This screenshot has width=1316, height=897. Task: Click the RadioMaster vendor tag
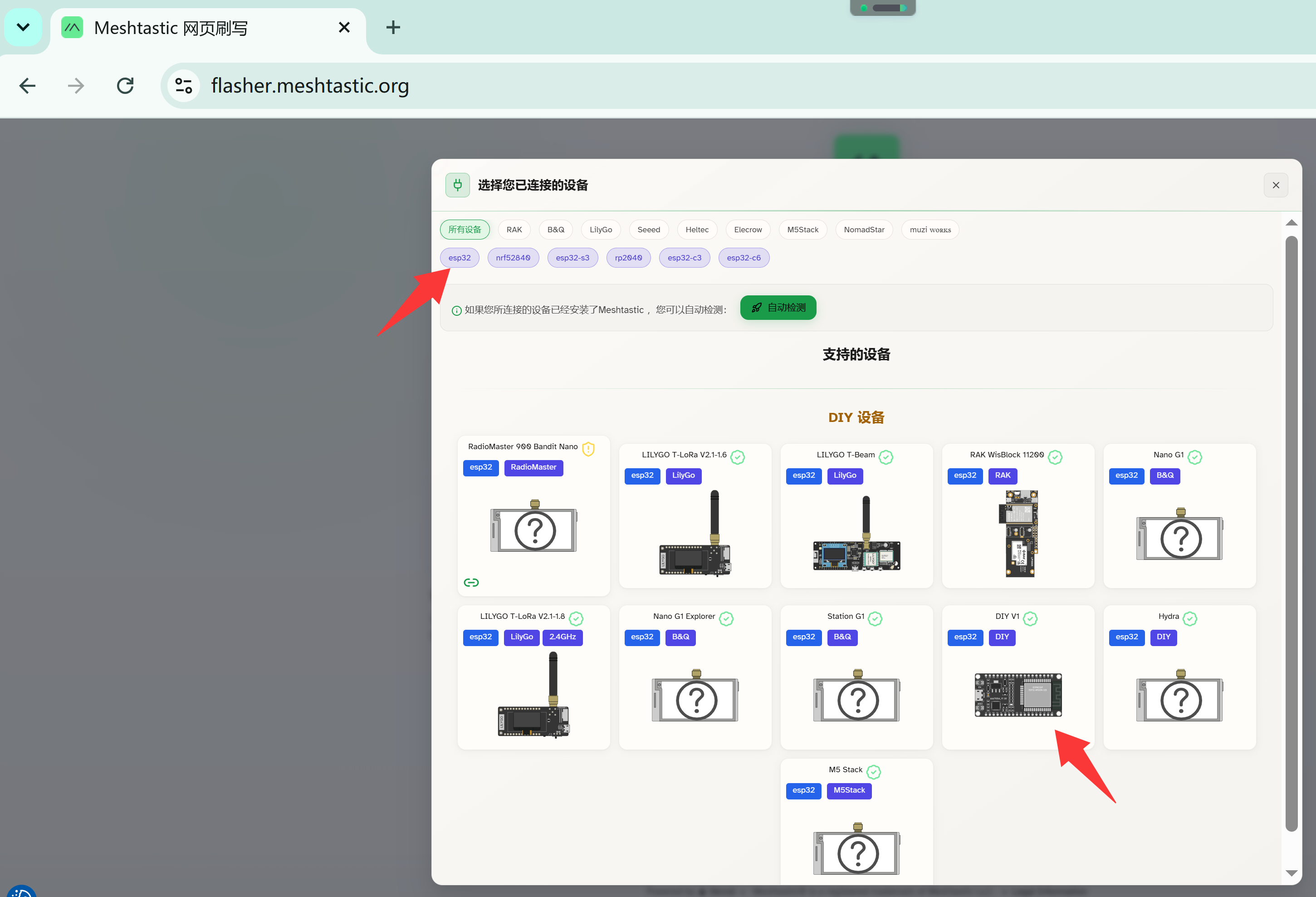[x=533, y=467]
